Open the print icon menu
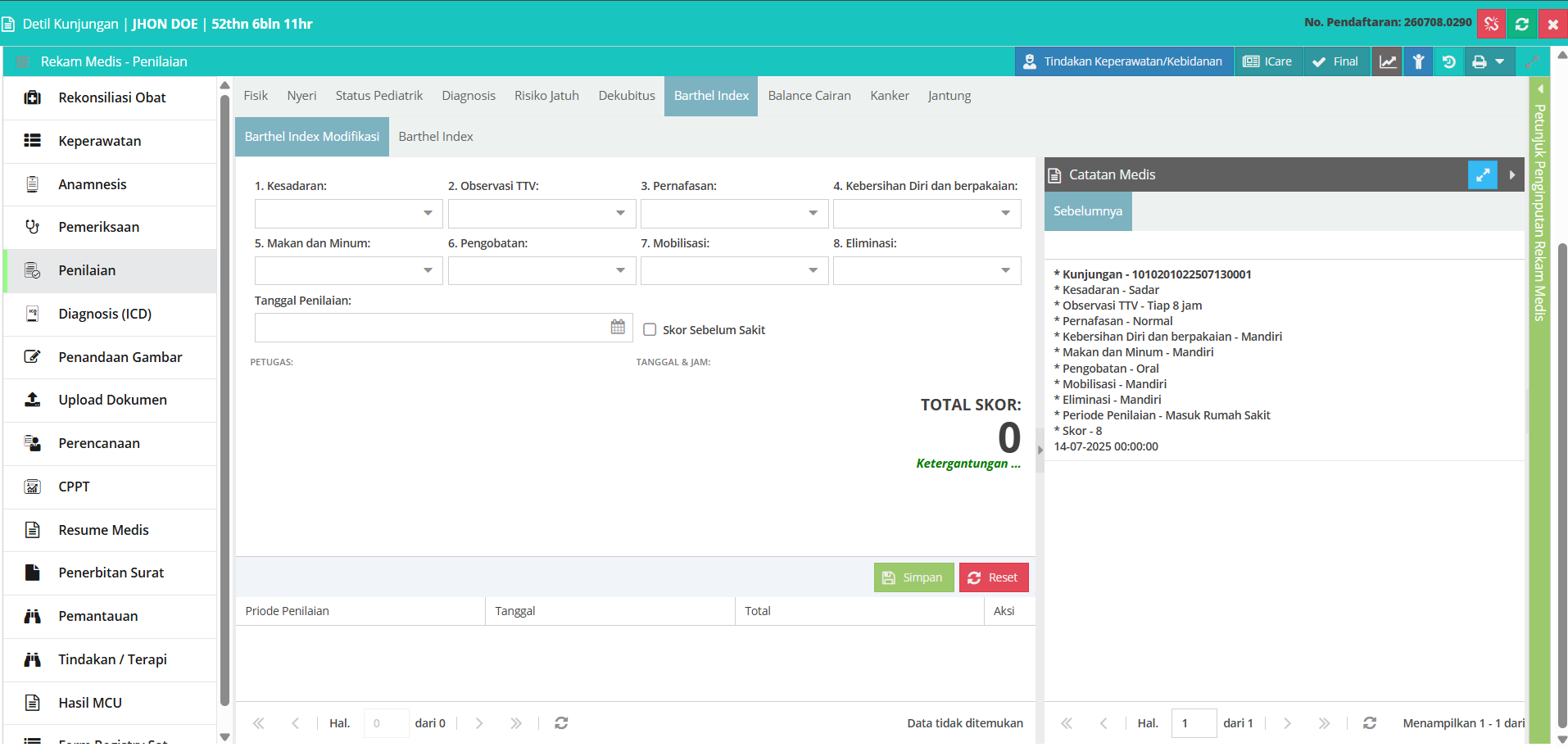1568x747 pixels. click(1489, 61)
